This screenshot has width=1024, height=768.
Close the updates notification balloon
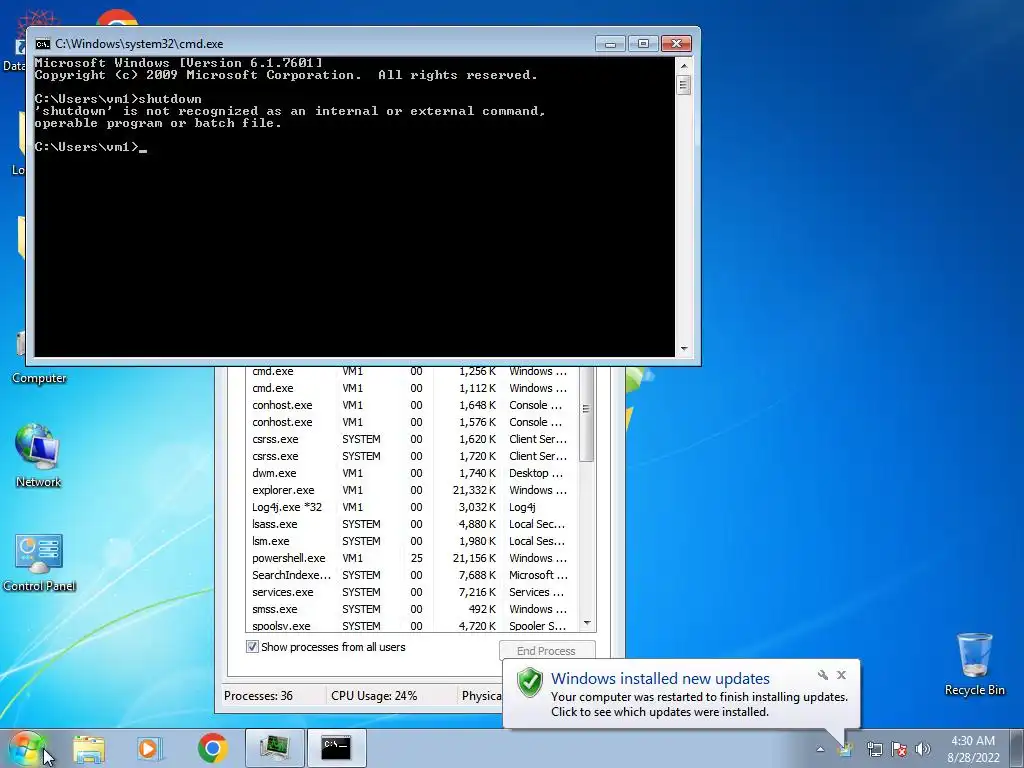click(841, 675)
